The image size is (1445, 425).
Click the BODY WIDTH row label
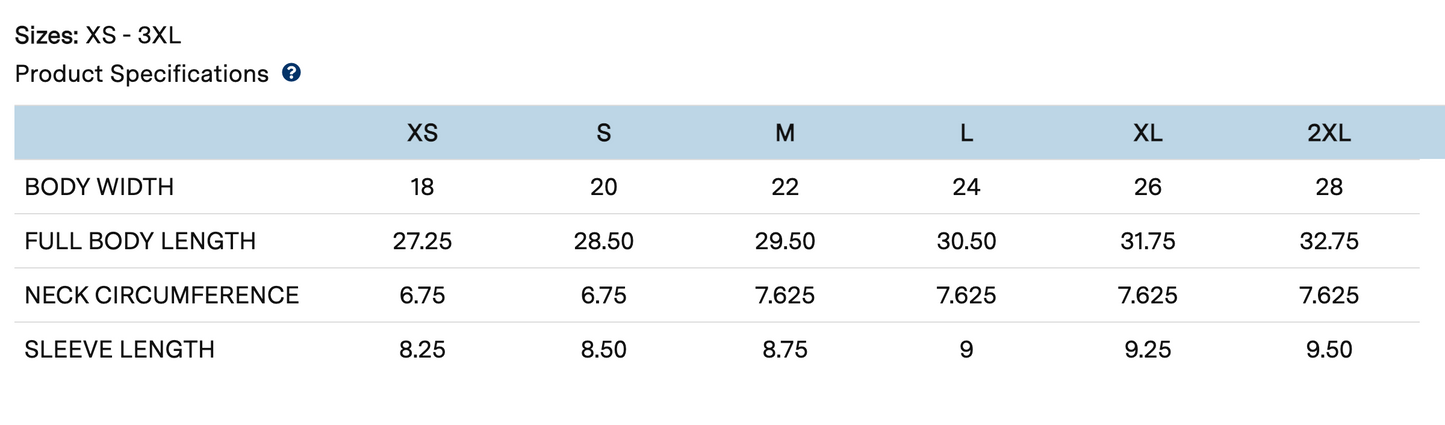99,187
